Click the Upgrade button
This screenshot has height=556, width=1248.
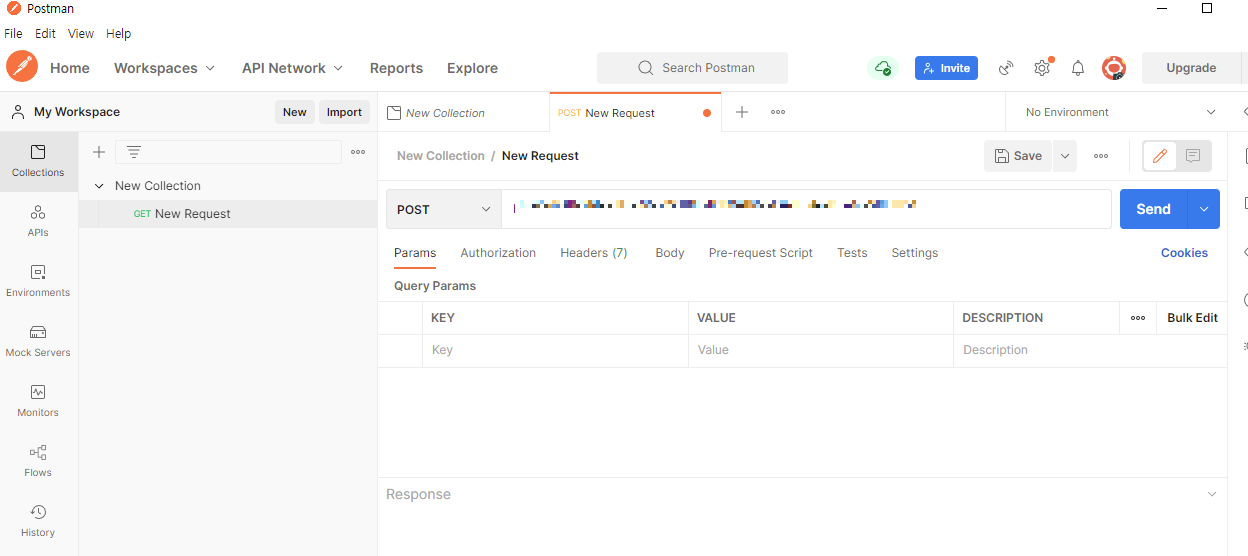(1191, 68)
